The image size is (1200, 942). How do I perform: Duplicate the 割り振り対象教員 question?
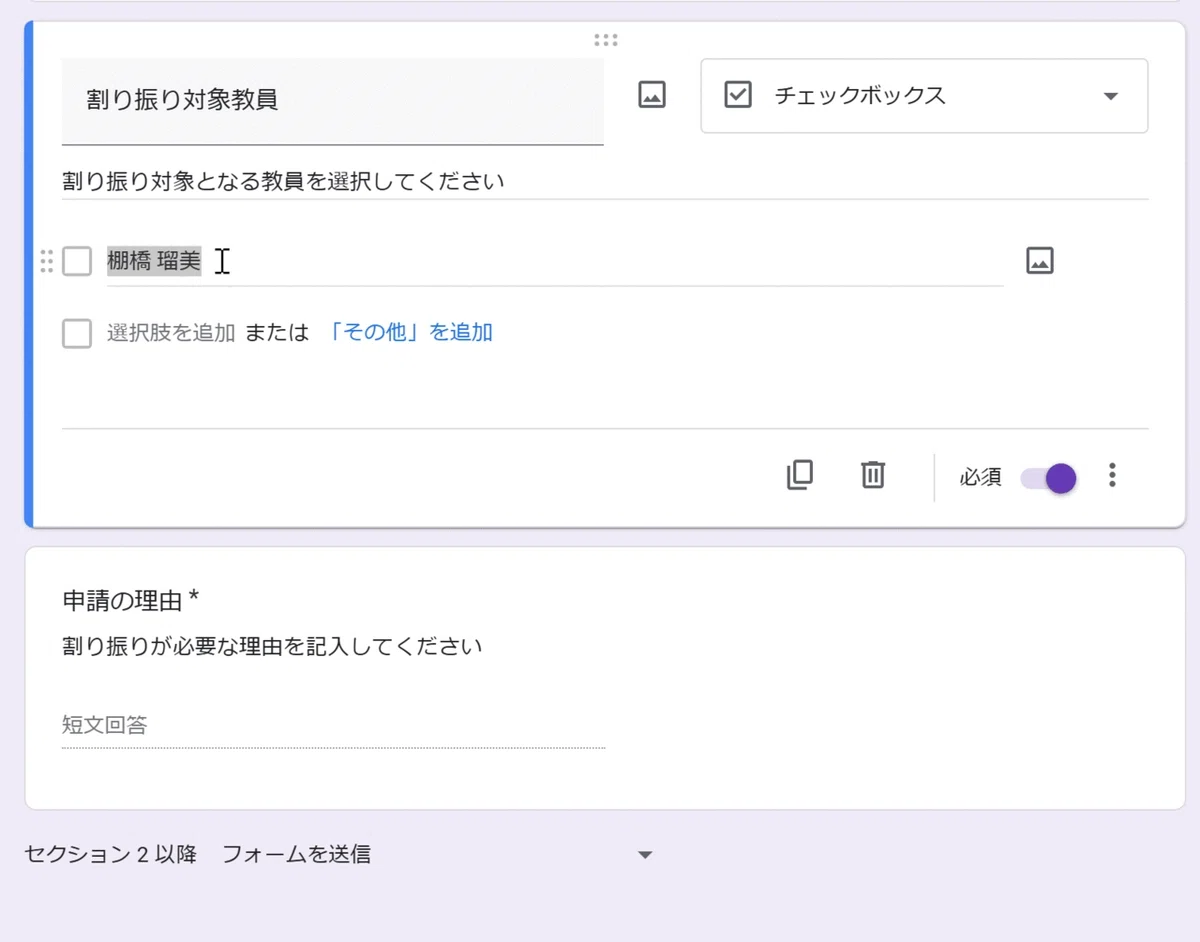point(800,475)
